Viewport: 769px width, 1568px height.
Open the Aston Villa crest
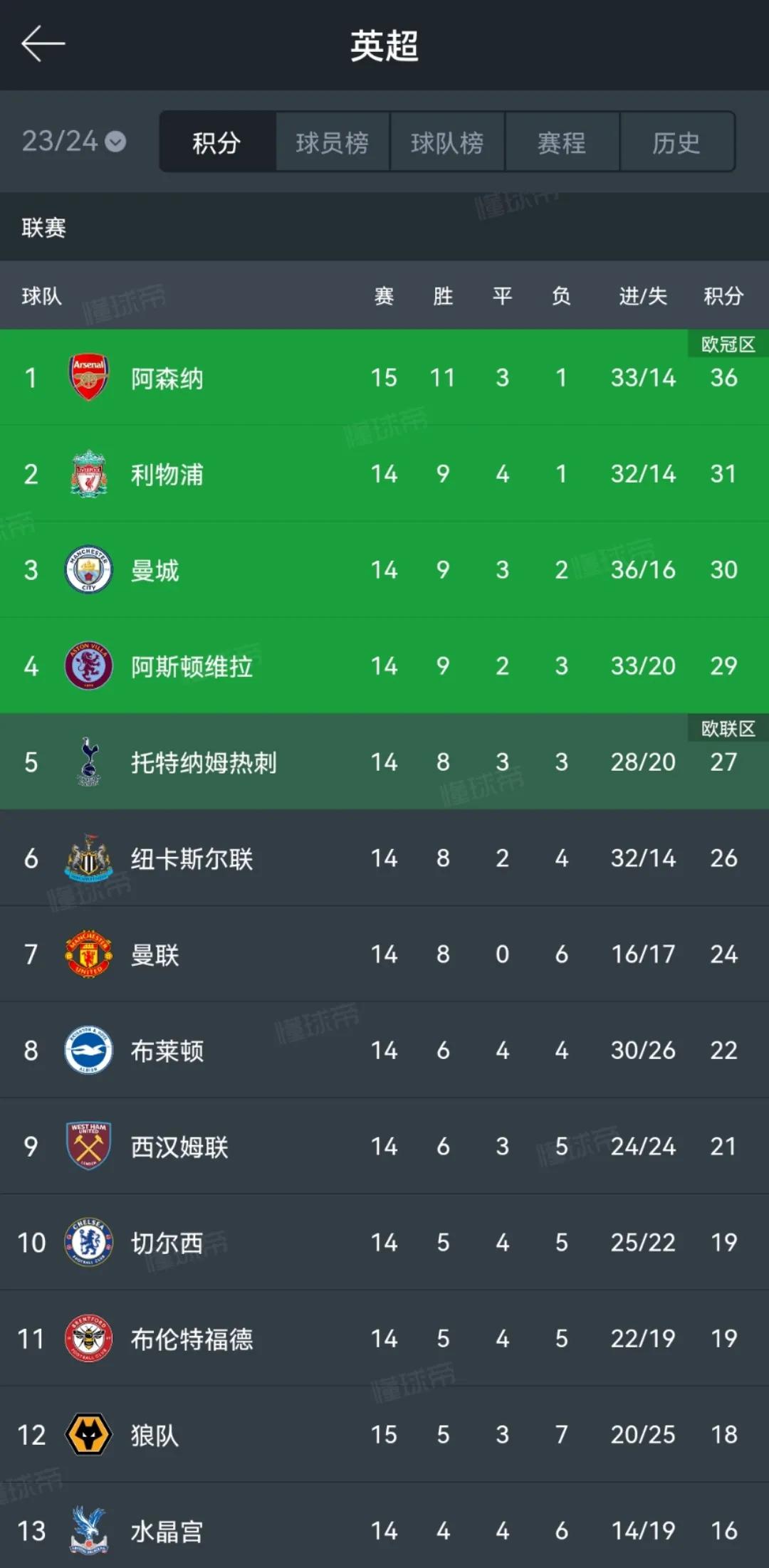pos(88,665)
